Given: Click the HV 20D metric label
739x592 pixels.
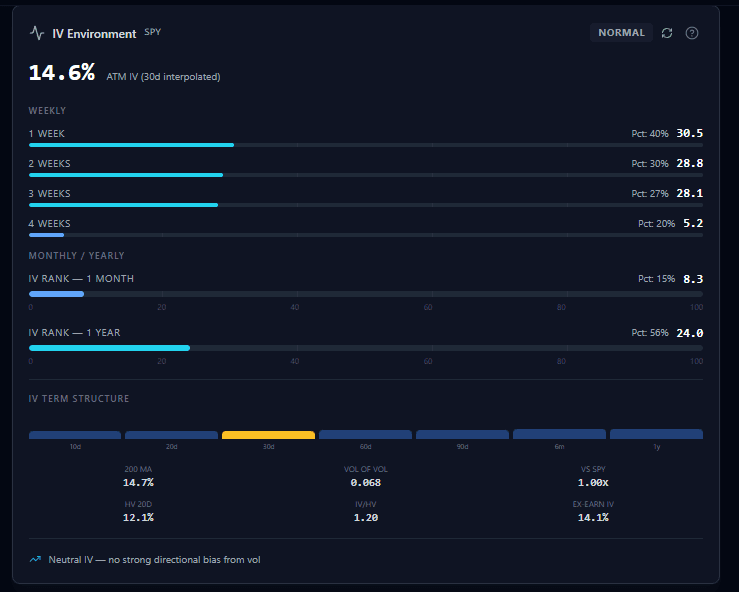Looking at the screenshot, I should point(138,504).
